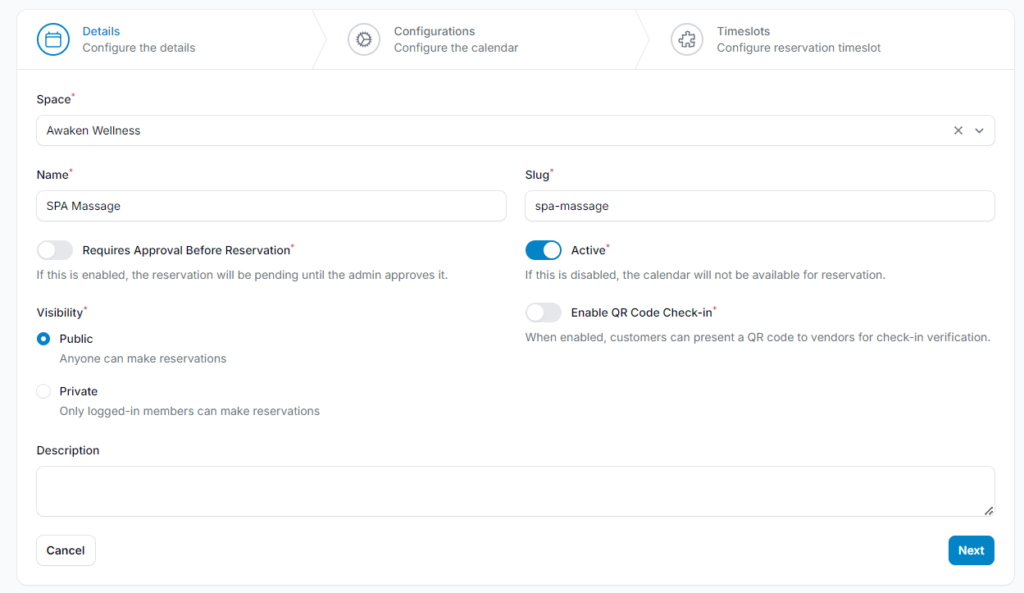Screen dimensions: 1024x593
Task: Expand the Awaken Wellness space selector
Action: pos(515,131)
